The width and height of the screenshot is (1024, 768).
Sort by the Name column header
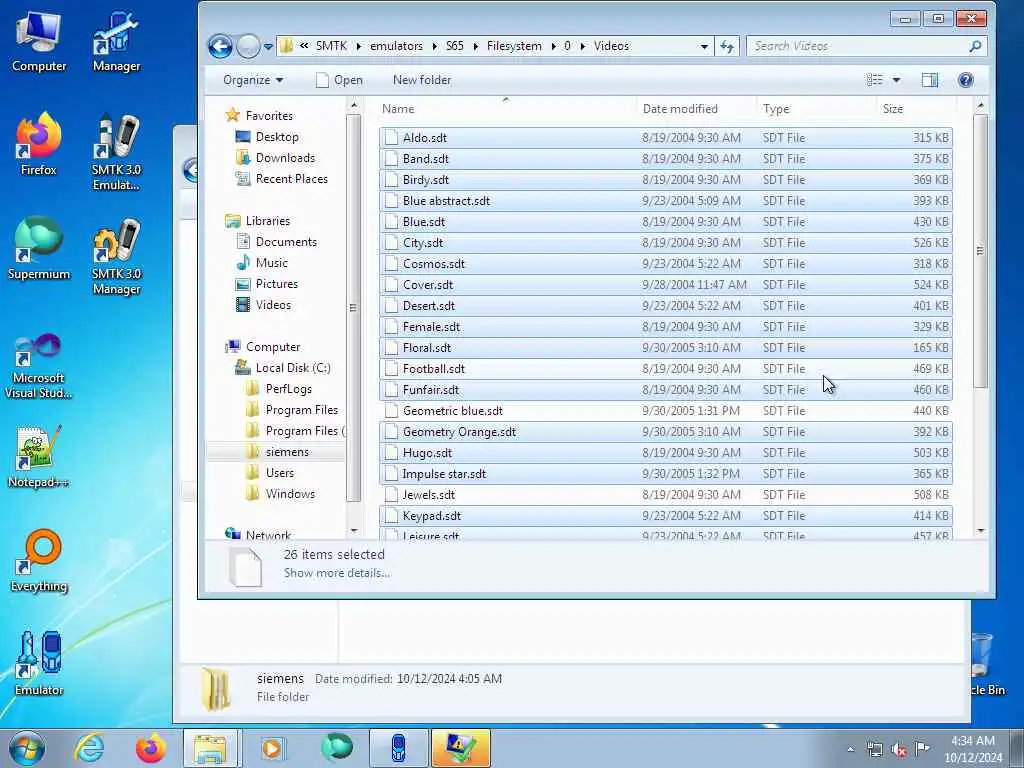coord(507,109)
